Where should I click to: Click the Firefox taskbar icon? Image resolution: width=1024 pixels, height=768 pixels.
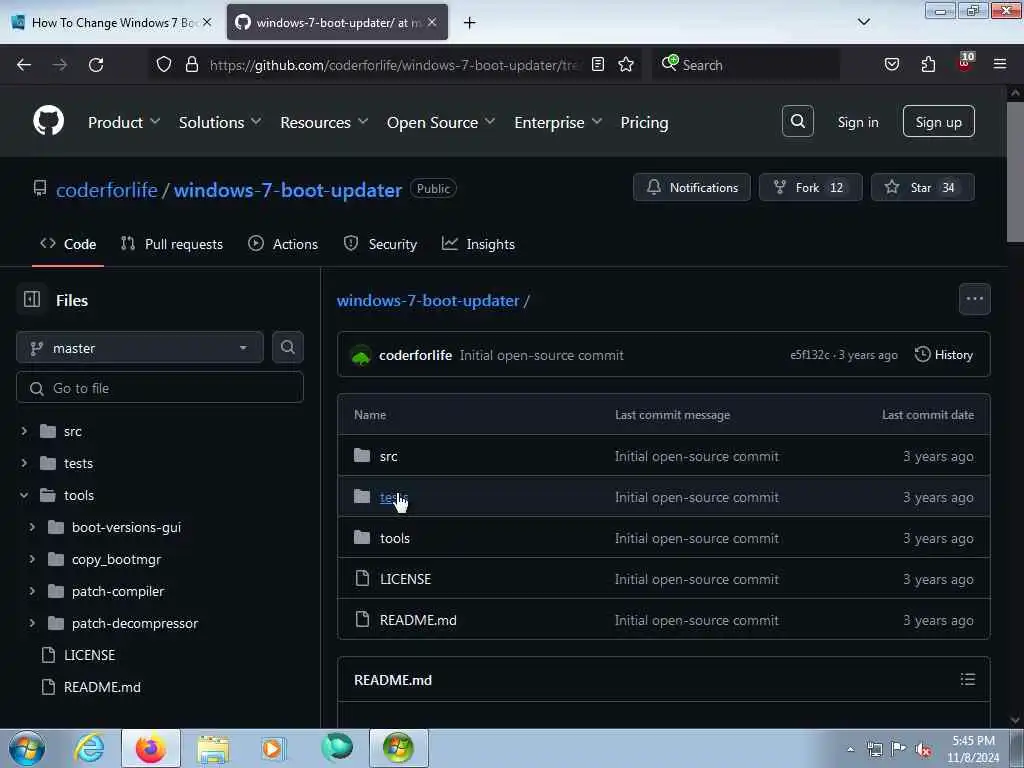point(150,748)
